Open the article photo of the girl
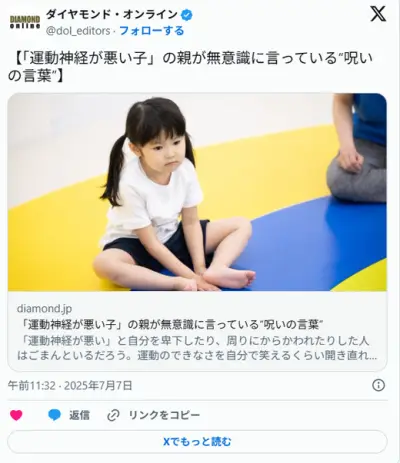The image size is (400, 463). click(x=197, y=192)
